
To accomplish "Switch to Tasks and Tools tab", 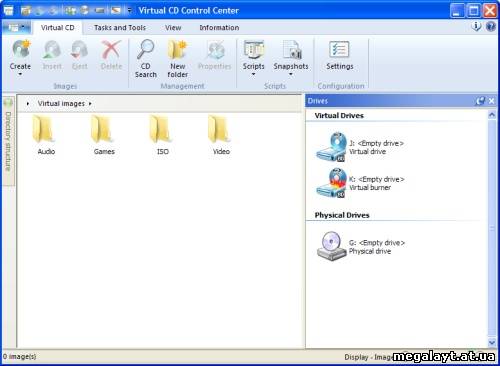I will pyautogui.click(x=120, y=28).
